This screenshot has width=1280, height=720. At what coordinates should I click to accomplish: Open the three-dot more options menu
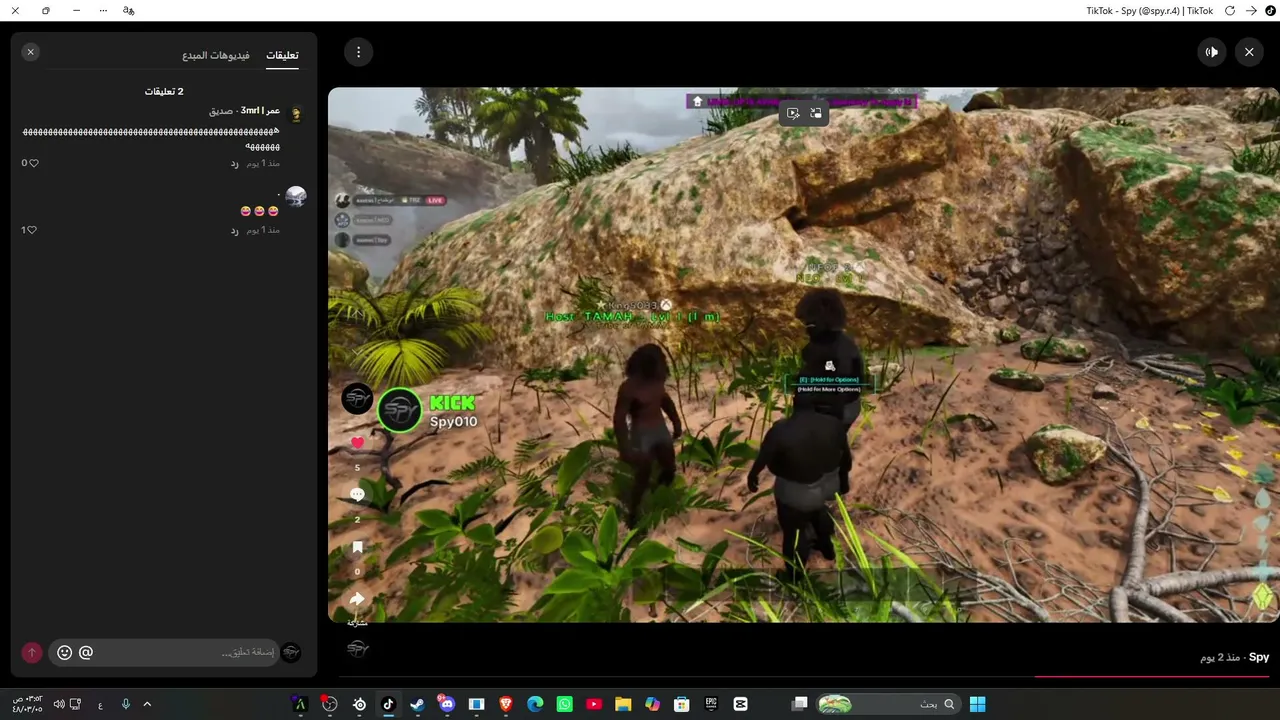coord(358,52)
